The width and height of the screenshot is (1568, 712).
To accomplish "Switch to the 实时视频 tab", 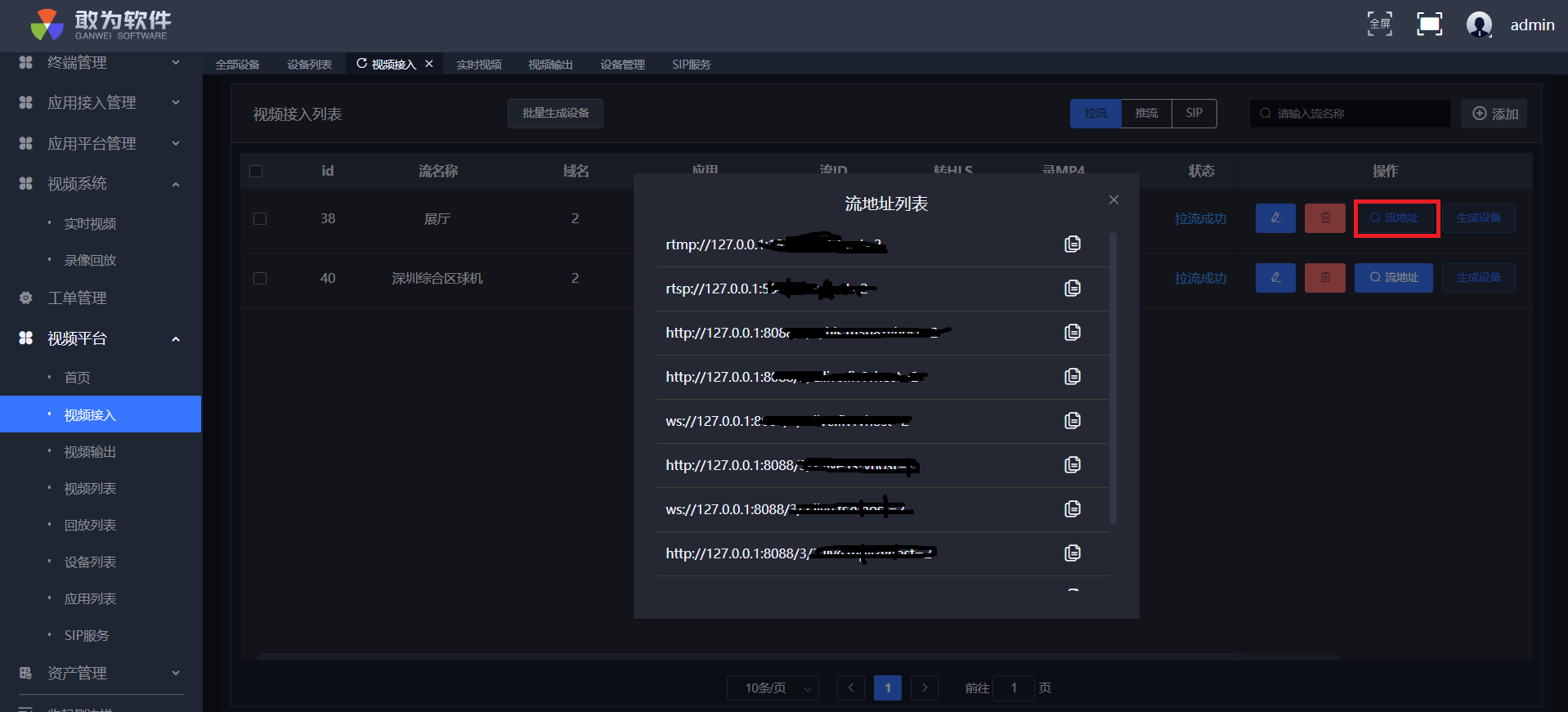I will point(478,65).
